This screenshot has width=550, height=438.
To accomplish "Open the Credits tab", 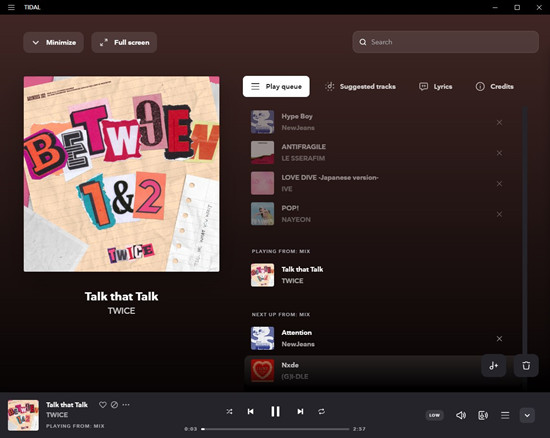I will [x=494, y=86].
